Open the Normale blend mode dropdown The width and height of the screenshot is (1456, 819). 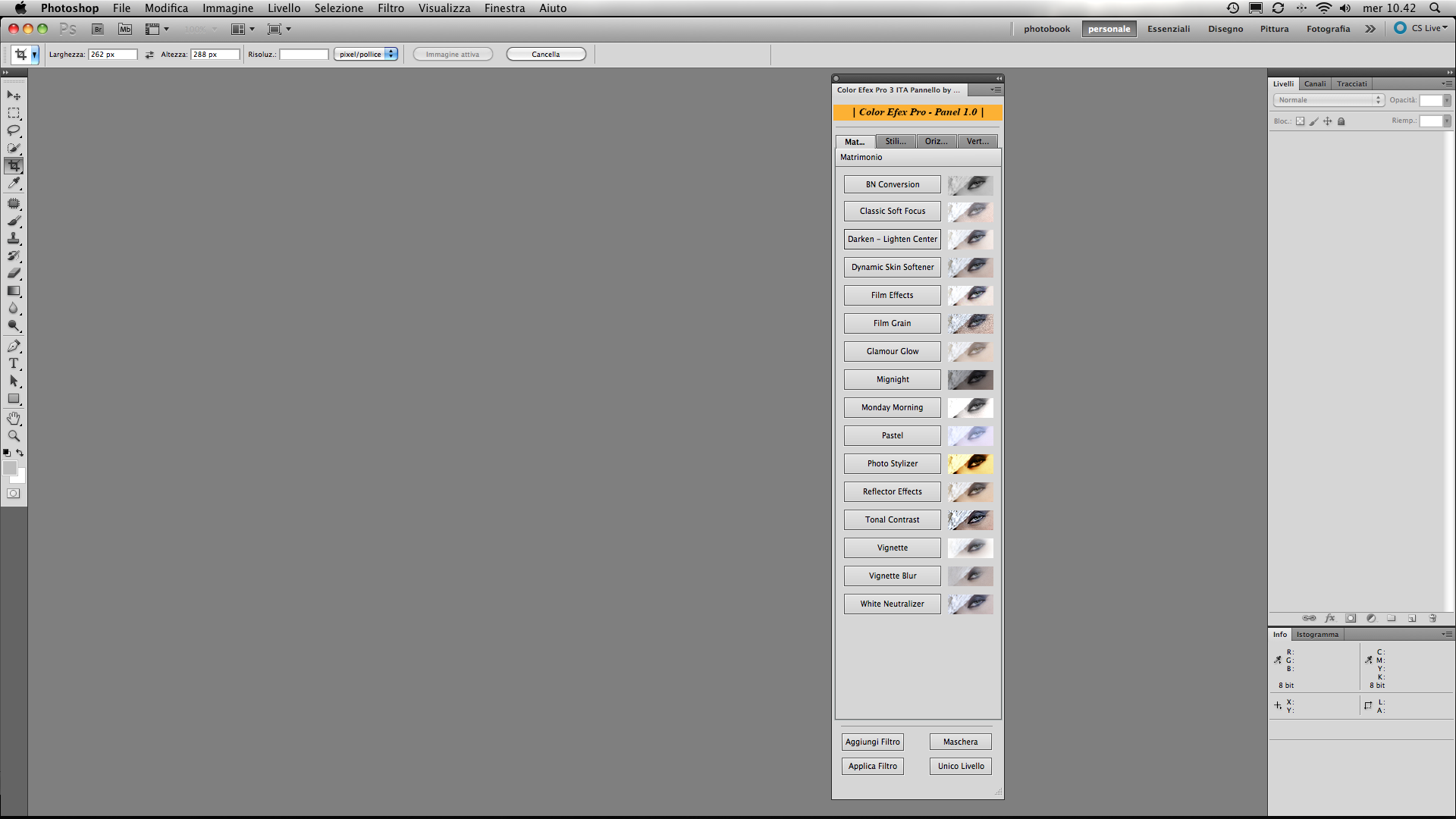click(1329, 100)
